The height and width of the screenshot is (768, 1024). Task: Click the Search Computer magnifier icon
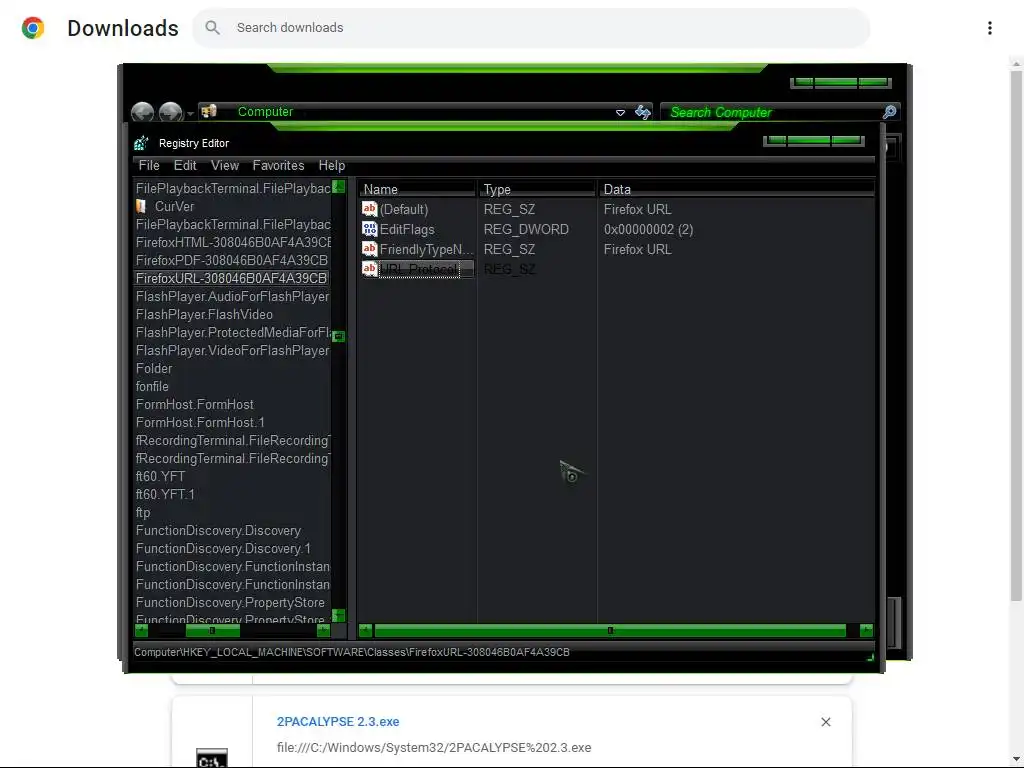[889, 112]
